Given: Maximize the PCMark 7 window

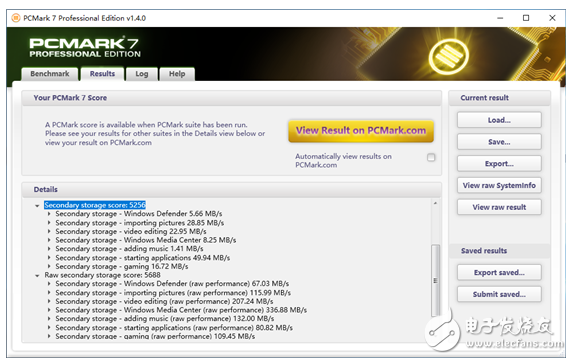Looking at the screenshot, I should pos(526,18).
